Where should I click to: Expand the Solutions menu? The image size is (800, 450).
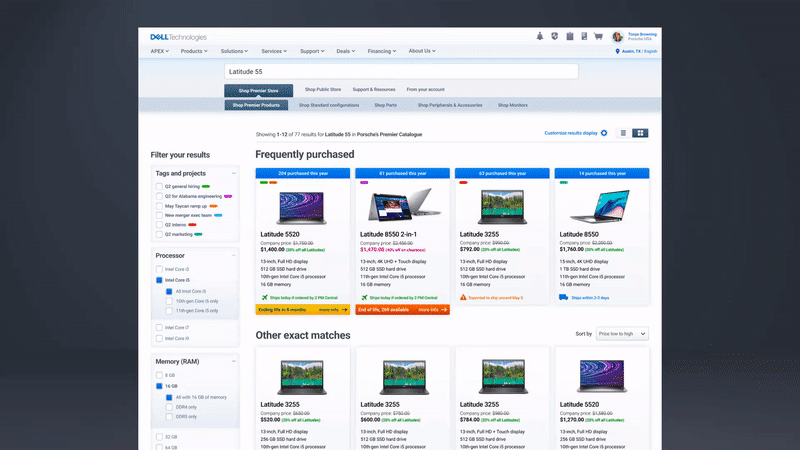click(234, 51)
